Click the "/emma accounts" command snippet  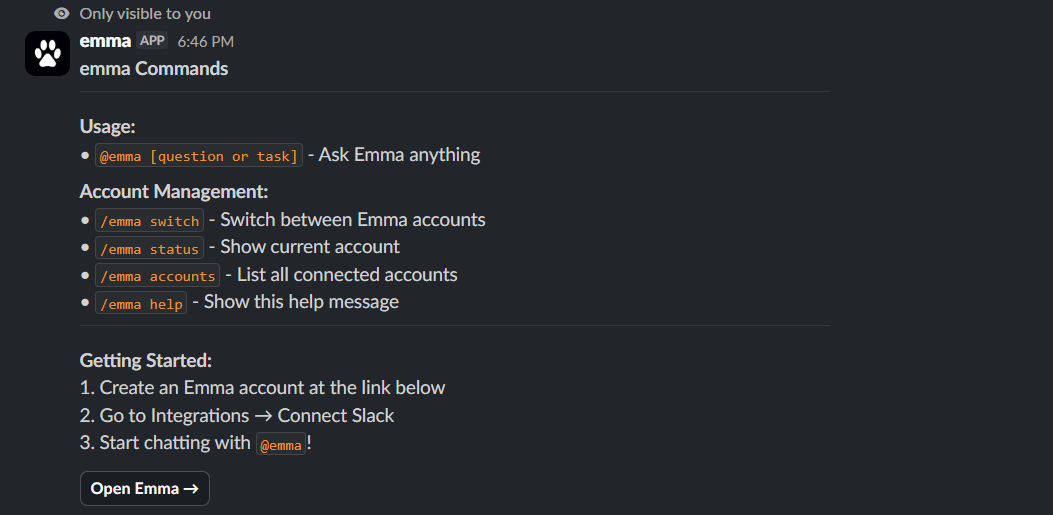coord(157,276)
